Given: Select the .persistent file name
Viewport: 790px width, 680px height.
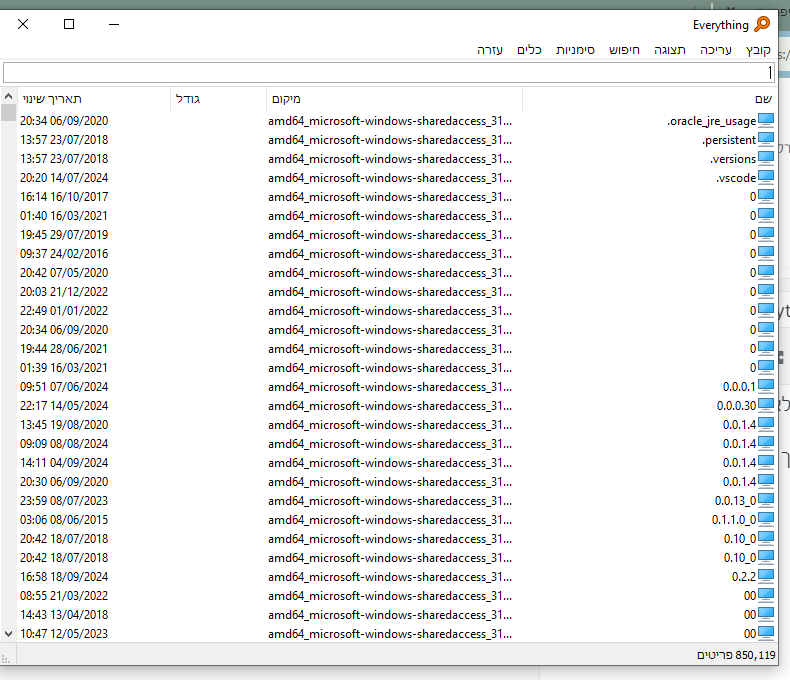Looking at the screenshot, I should coord(729,140).
